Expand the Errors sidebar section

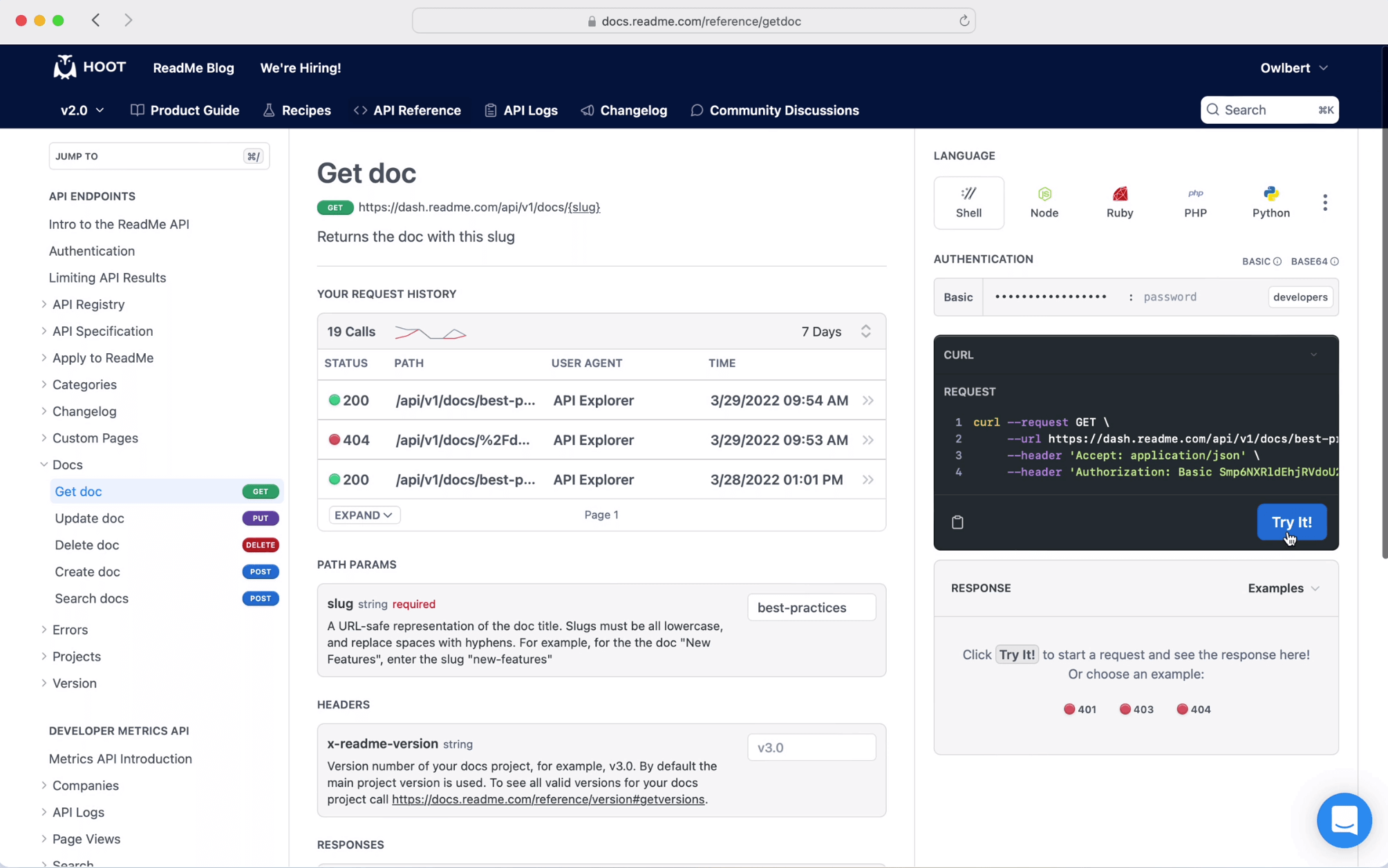(44, 630)
